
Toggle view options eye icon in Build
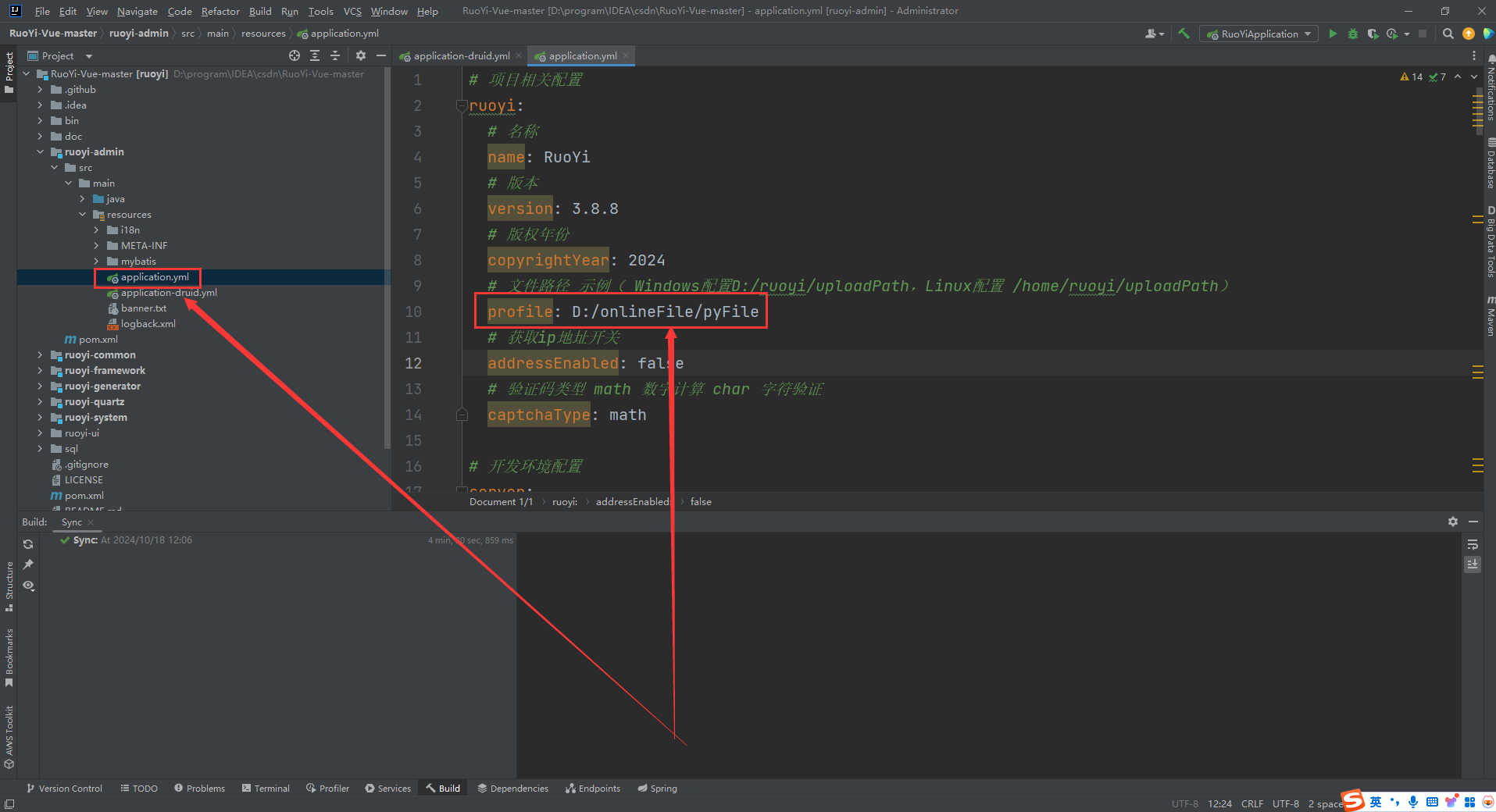click(x=28, y=585)
